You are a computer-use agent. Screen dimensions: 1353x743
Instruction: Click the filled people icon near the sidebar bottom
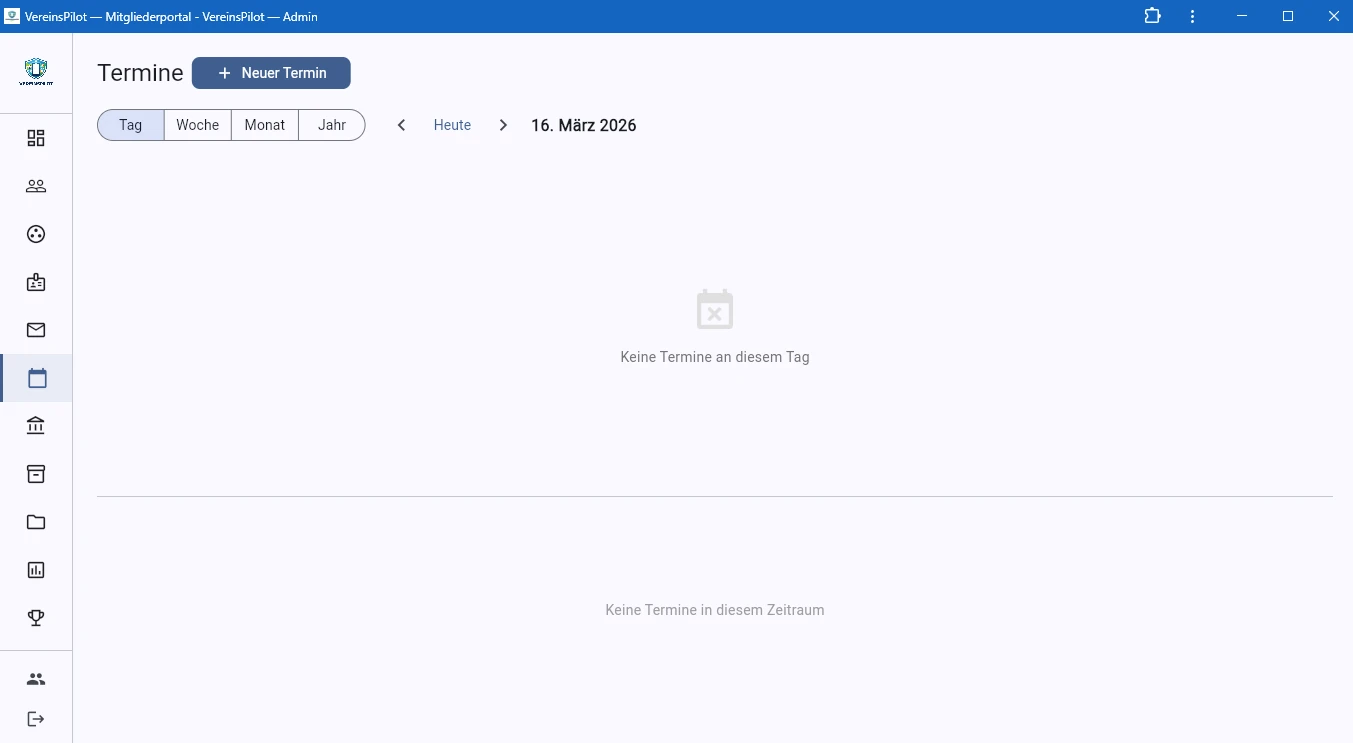click(x=36, y=679)
